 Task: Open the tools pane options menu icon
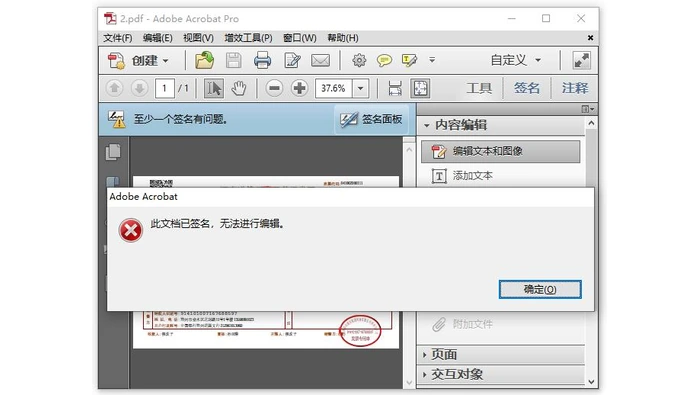[588, 109]
